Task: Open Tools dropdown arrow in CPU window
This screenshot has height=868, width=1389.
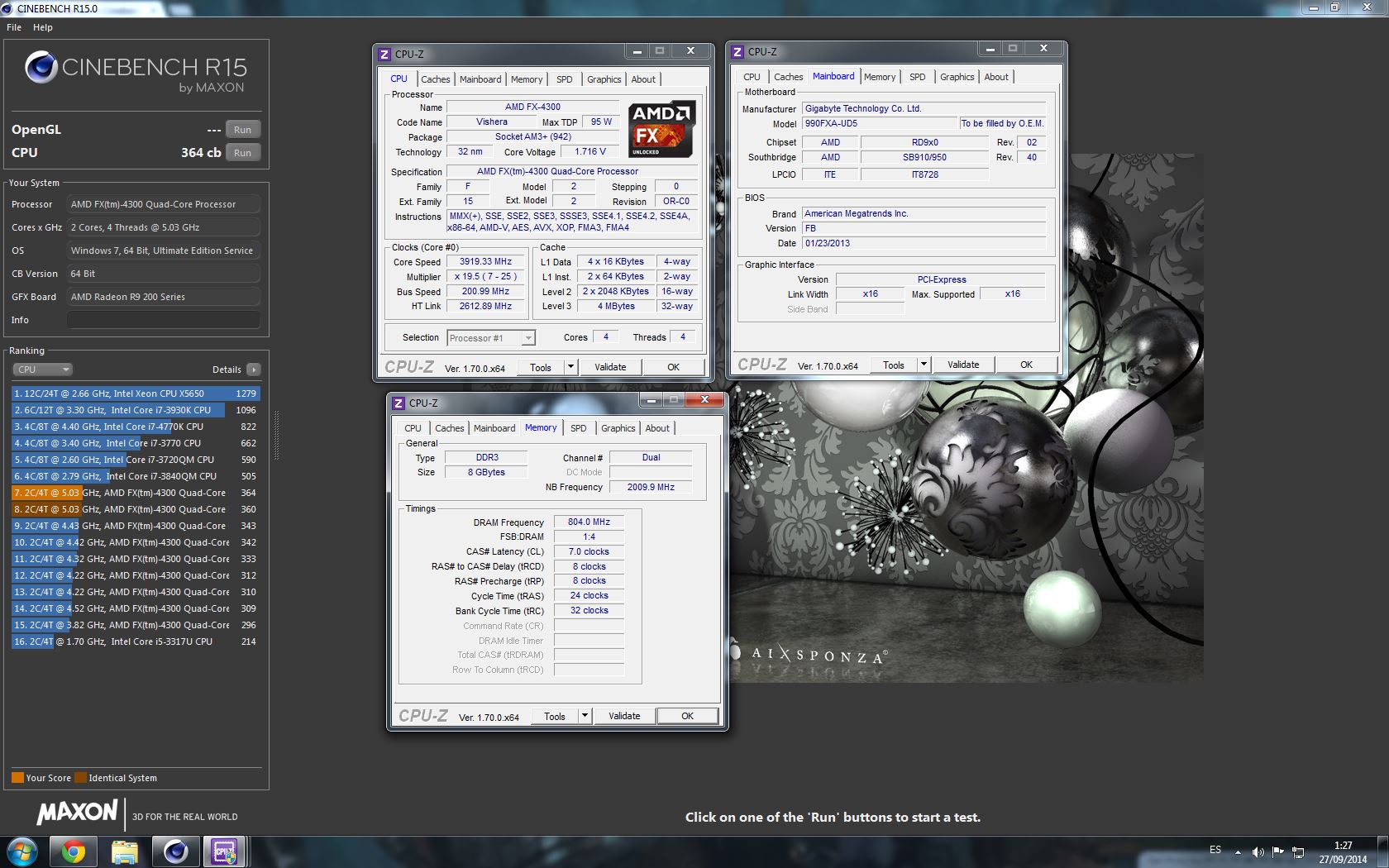Action: click(x=570, y=367)
